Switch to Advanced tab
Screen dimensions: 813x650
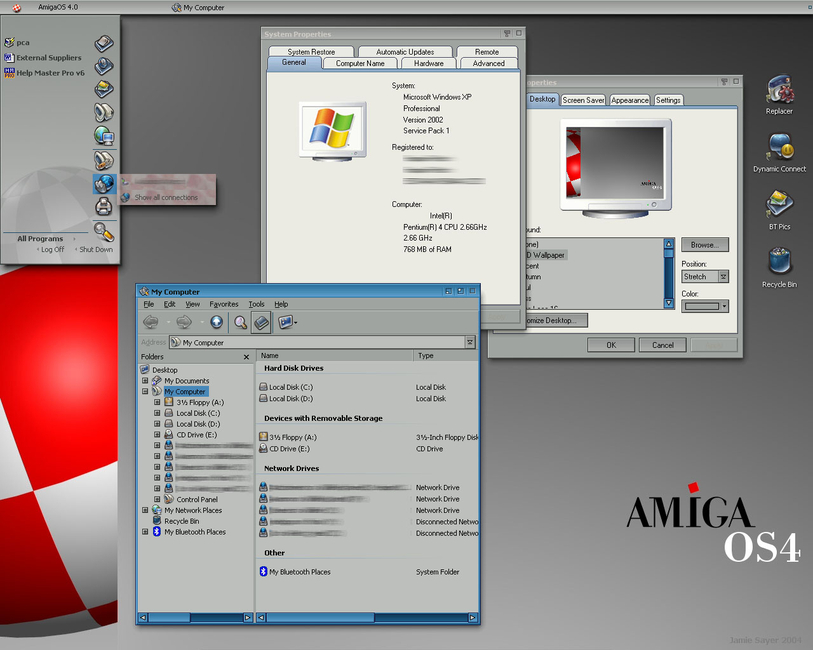tap(488, 63)
